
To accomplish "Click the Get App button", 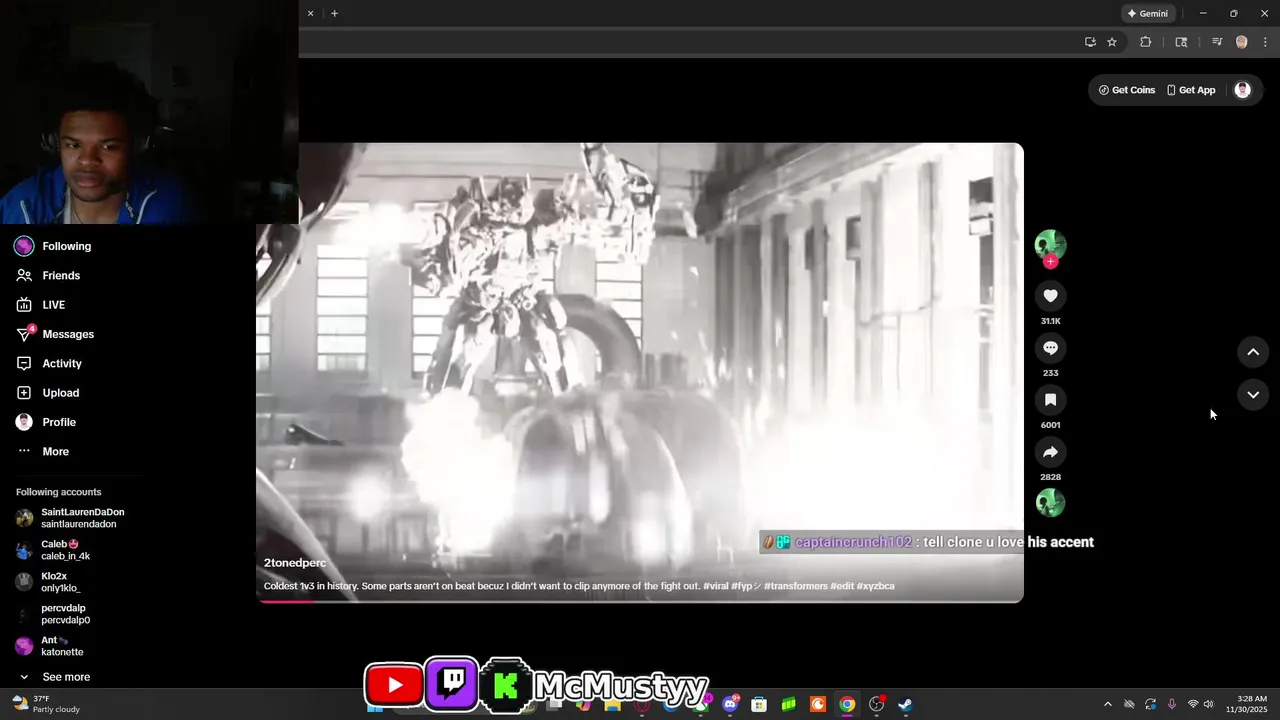I will 1191,90.
